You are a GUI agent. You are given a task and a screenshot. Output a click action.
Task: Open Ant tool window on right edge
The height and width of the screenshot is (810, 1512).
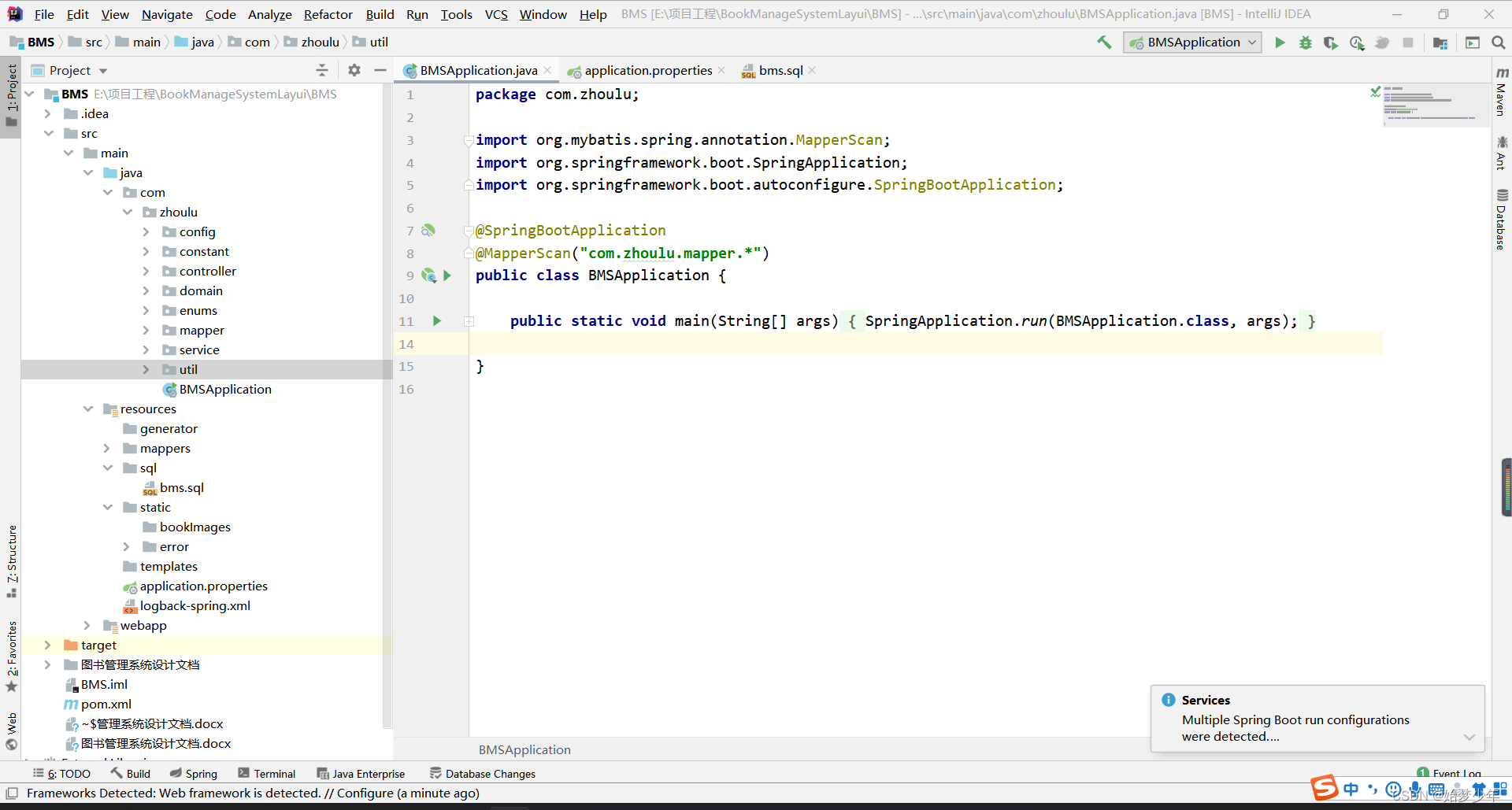coord(1502,153)
